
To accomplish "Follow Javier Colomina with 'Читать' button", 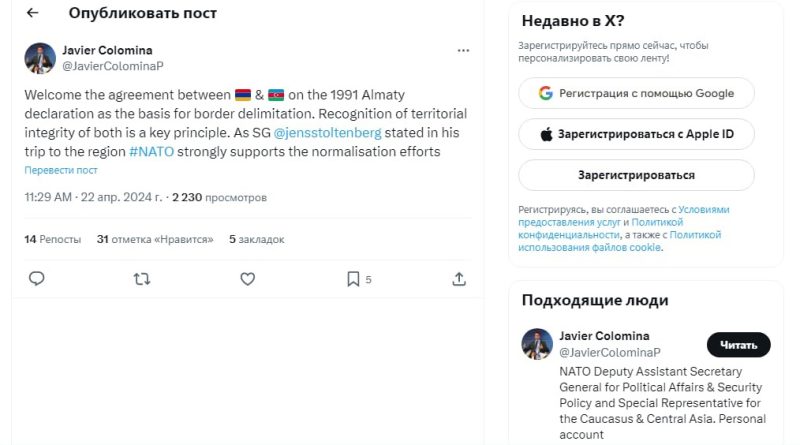I will 738,345.
